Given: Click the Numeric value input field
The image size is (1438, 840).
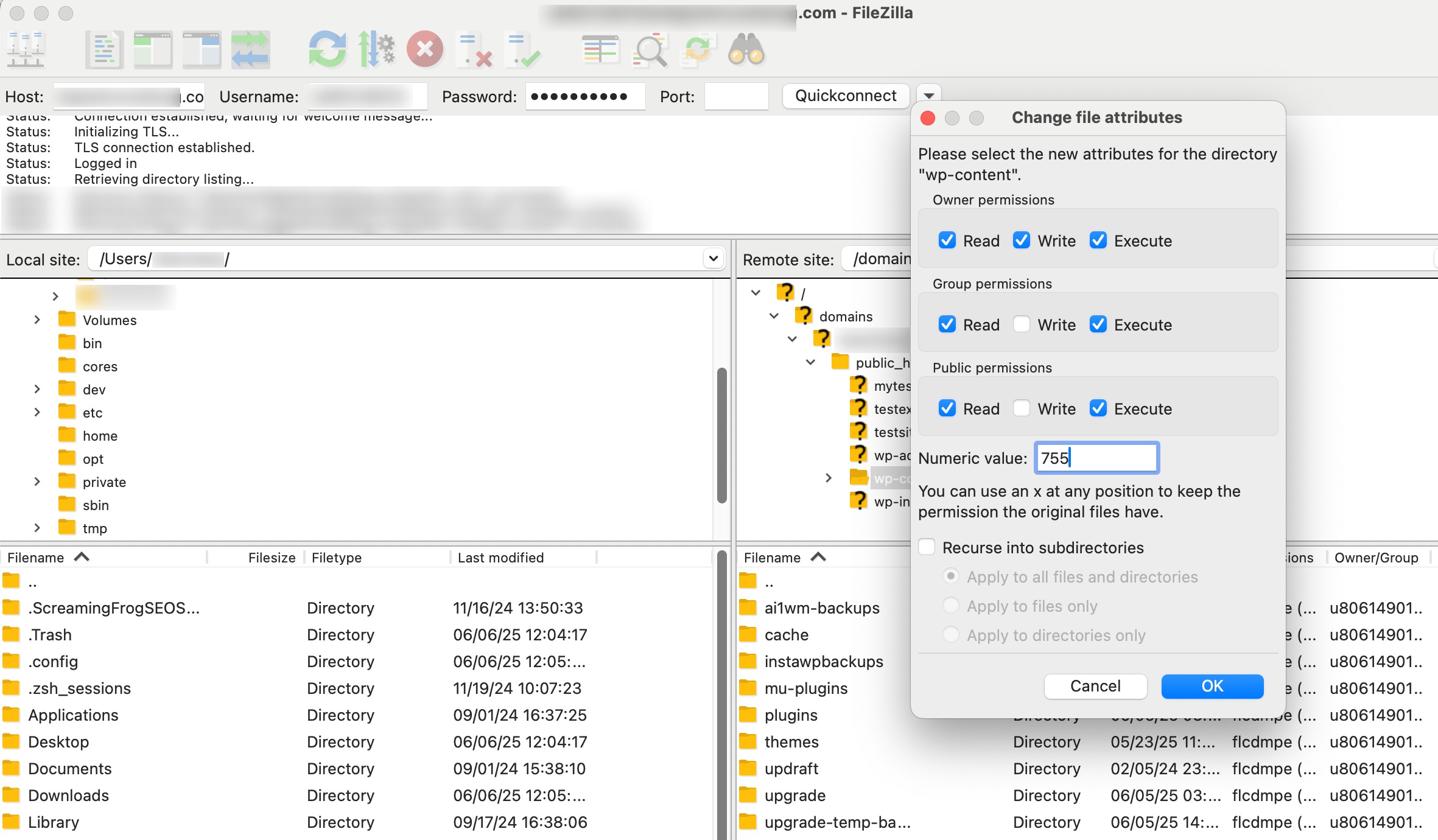Looking at the screenshot, I should [x=1096, y=458].
